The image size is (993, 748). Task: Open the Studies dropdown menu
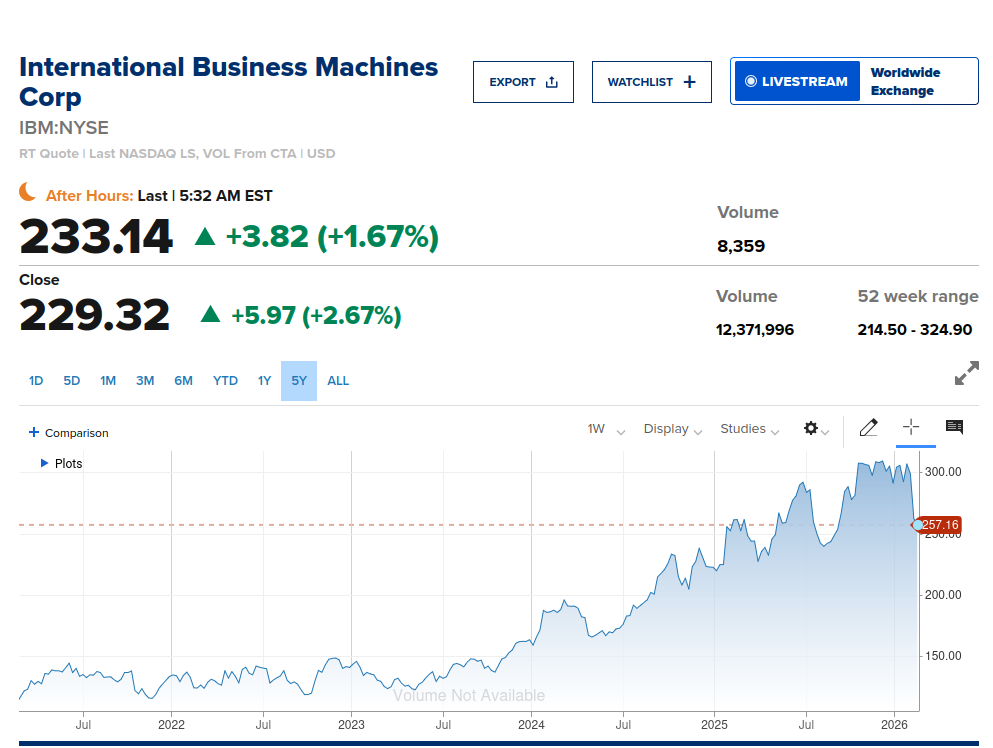[750, 429]
